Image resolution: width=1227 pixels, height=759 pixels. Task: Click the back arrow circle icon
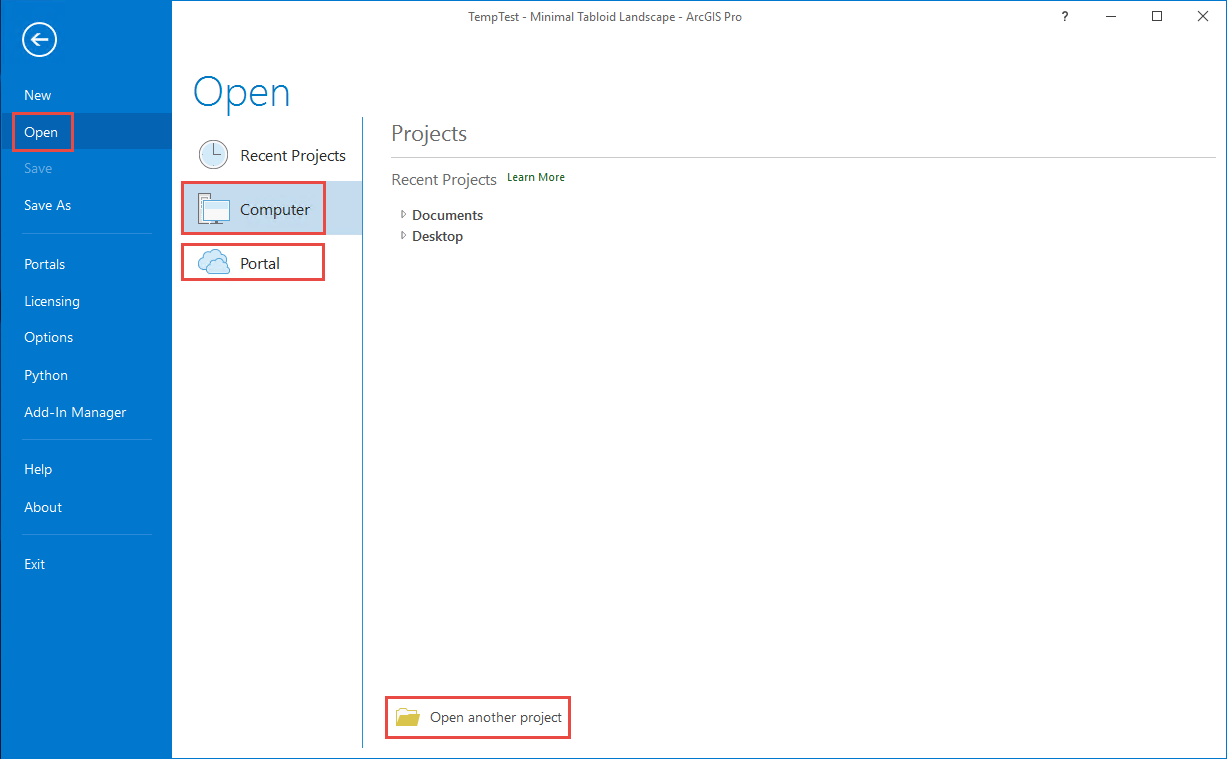[x=40, y=40]
